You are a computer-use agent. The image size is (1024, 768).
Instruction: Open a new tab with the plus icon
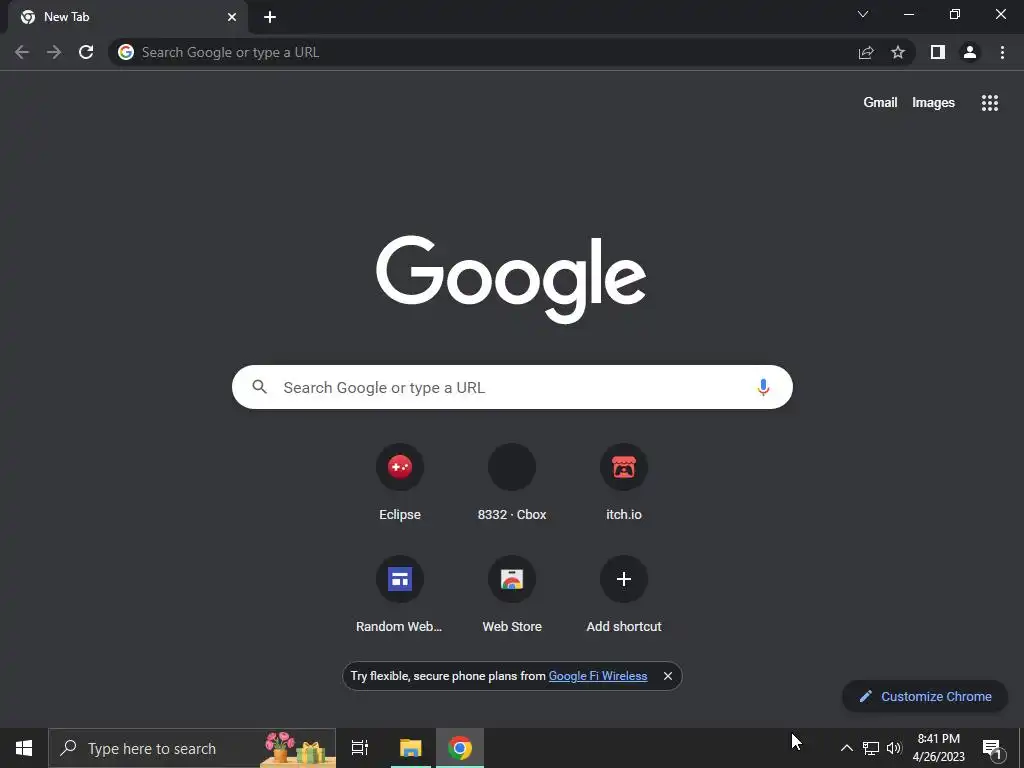point(270,17)
